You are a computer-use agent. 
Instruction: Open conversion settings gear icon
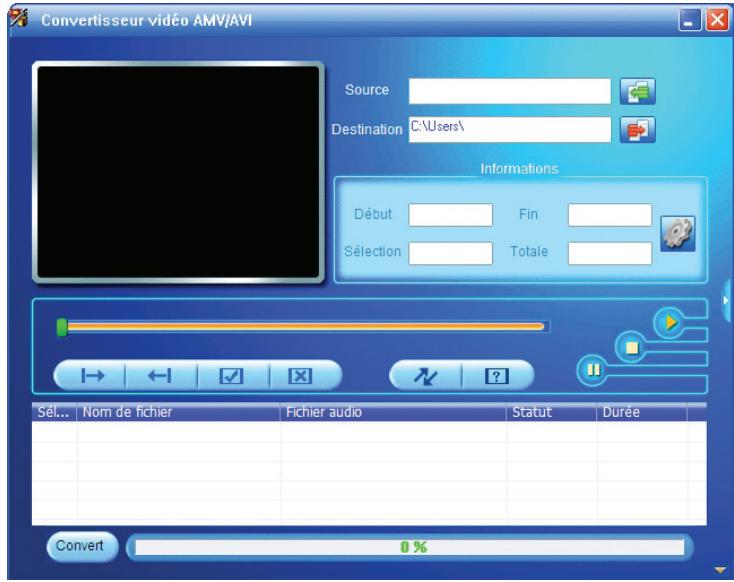click(x=677, y=234)
